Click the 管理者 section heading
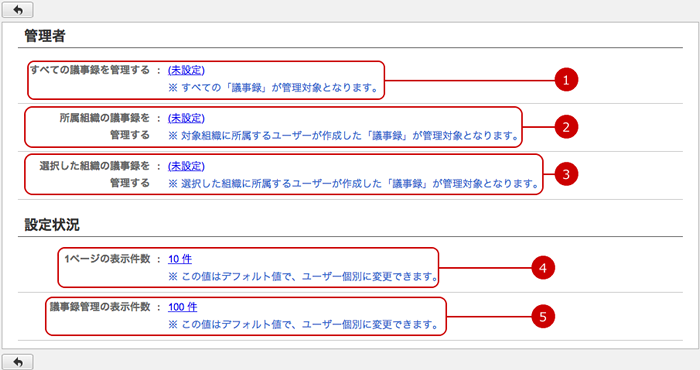 [x=45, y=36]
